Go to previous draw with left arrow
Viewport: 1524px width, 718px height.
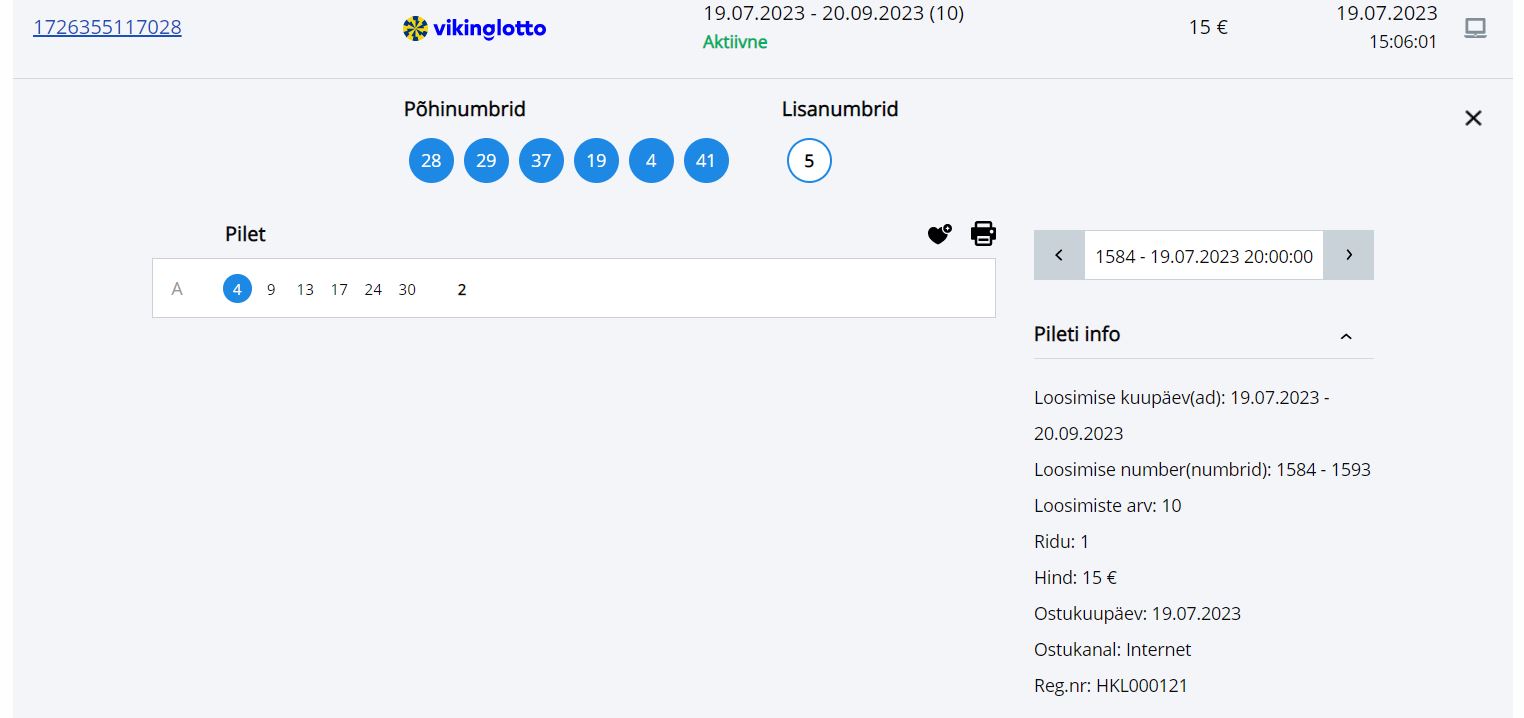pos(1059,256)
